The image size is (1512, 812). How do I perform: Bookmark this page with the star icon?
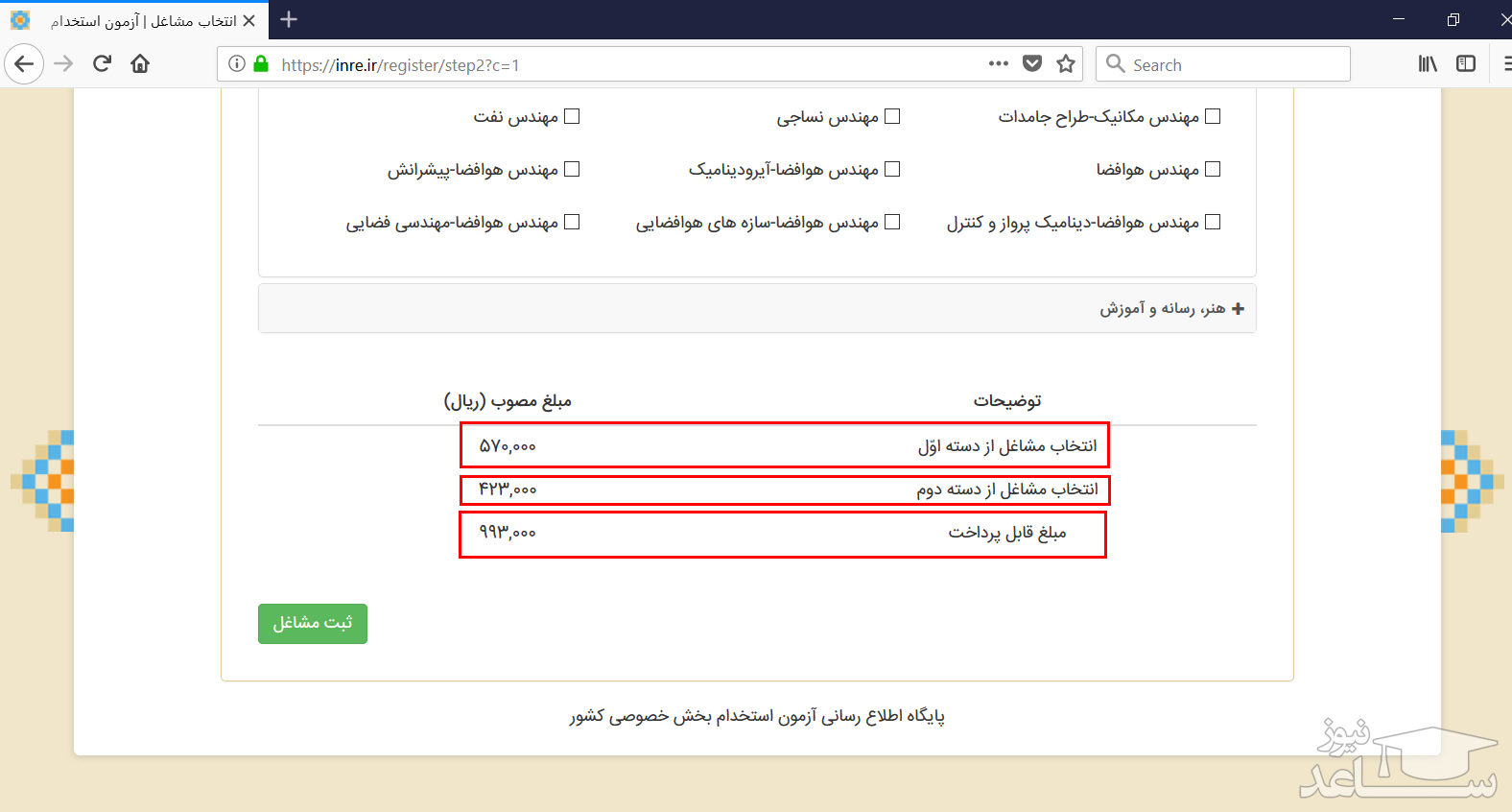point(1065,64)
